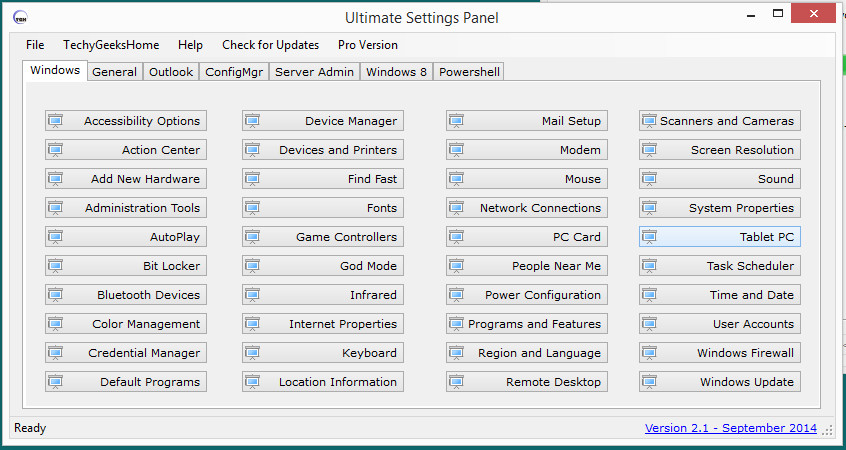The image size is (846, 450).
Task: Open Infrared settings
Action: click(x=323, y=295)
